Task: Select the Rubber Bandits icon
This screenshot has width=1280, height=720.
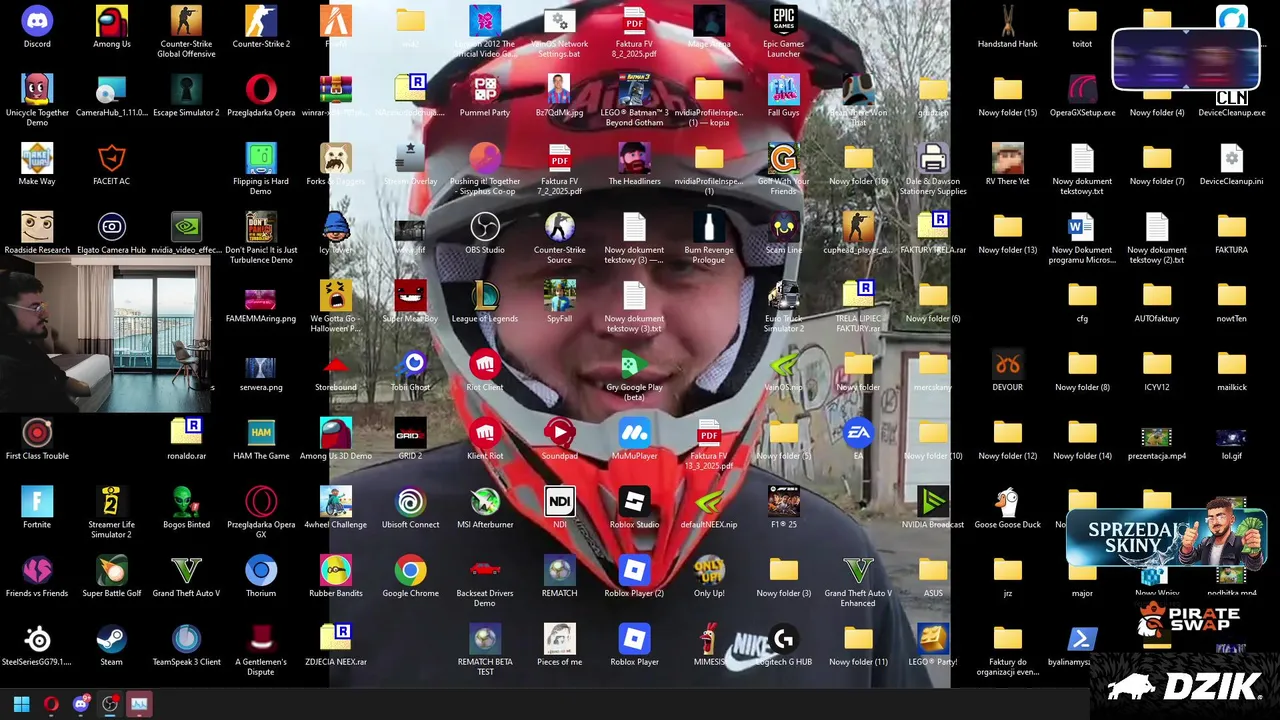Action: (335, 576)
